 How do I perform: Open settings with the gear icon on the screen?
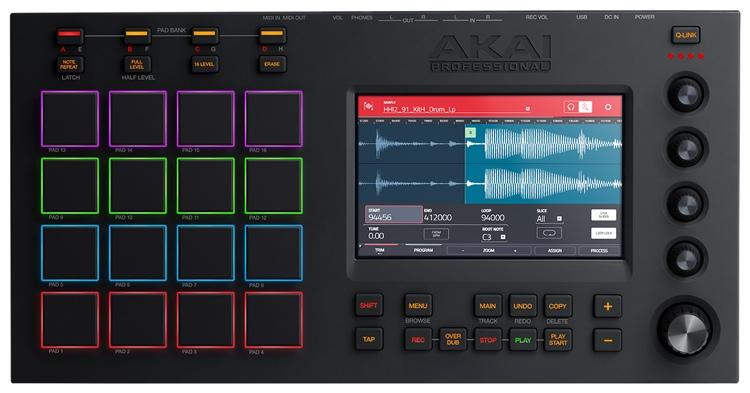(x=608, y=107)
